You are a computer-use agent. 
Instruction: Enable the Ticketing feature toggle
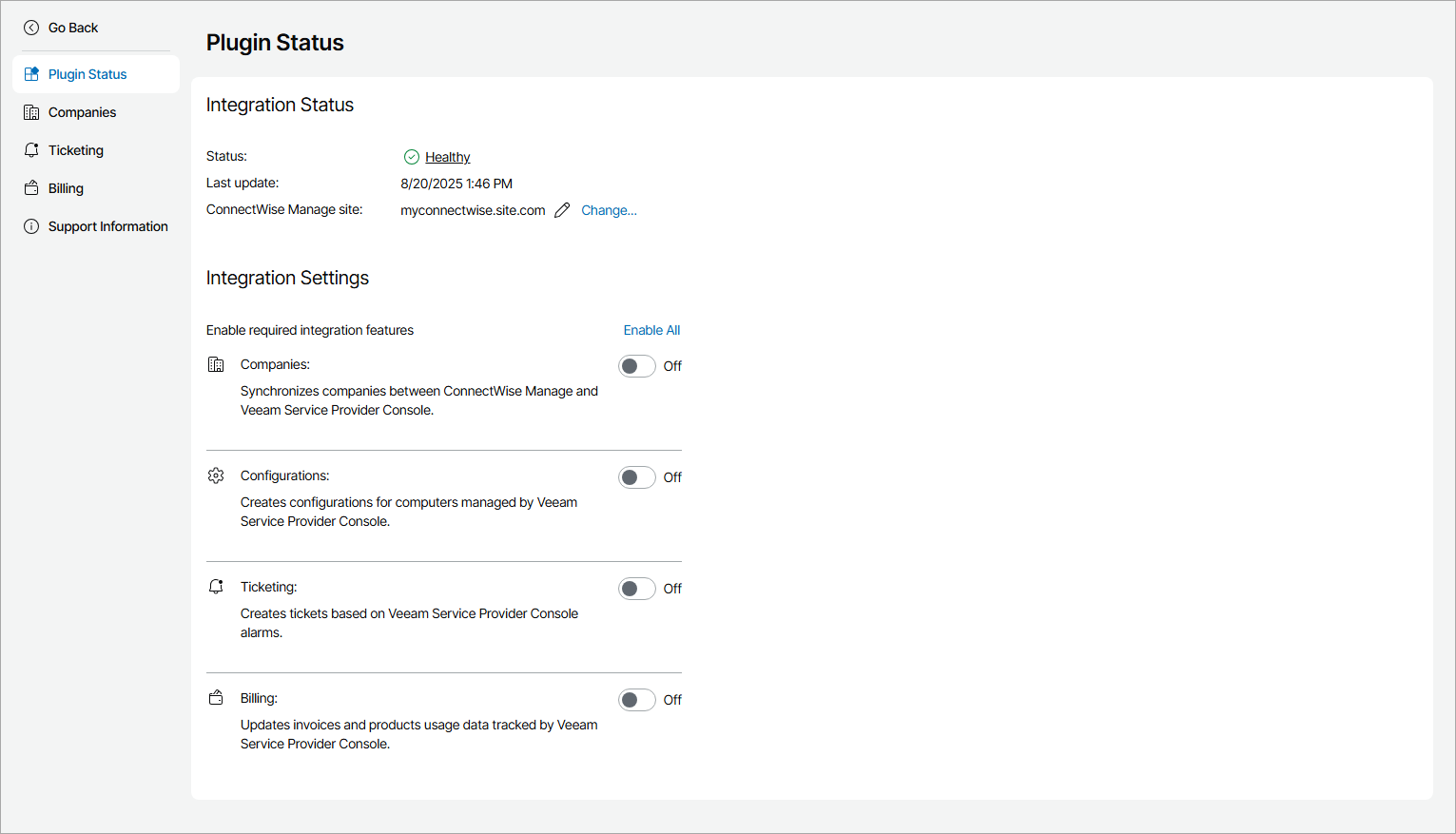point(636,588)
